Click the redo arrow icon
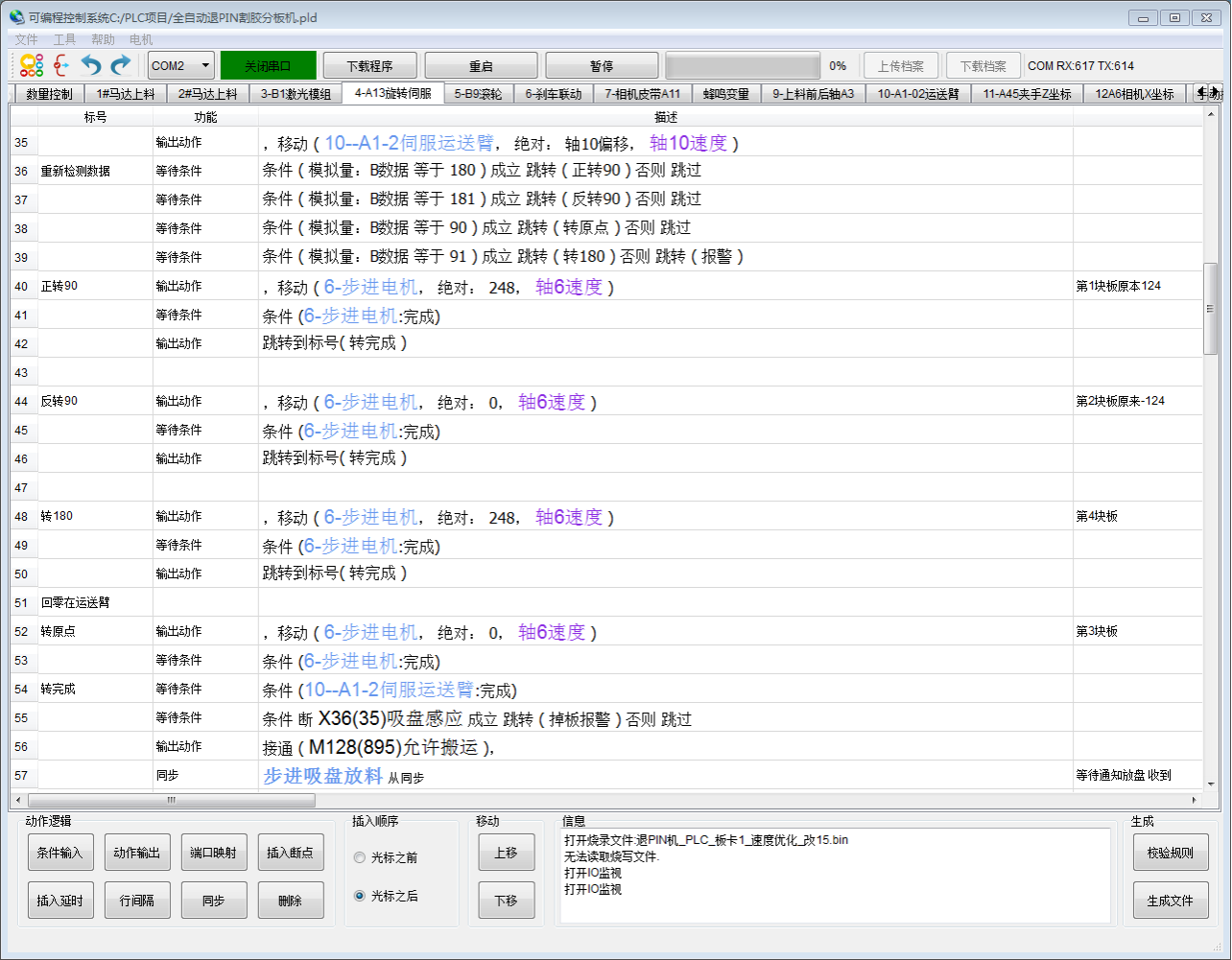The image size is (1232, 960). pos(120,65)
